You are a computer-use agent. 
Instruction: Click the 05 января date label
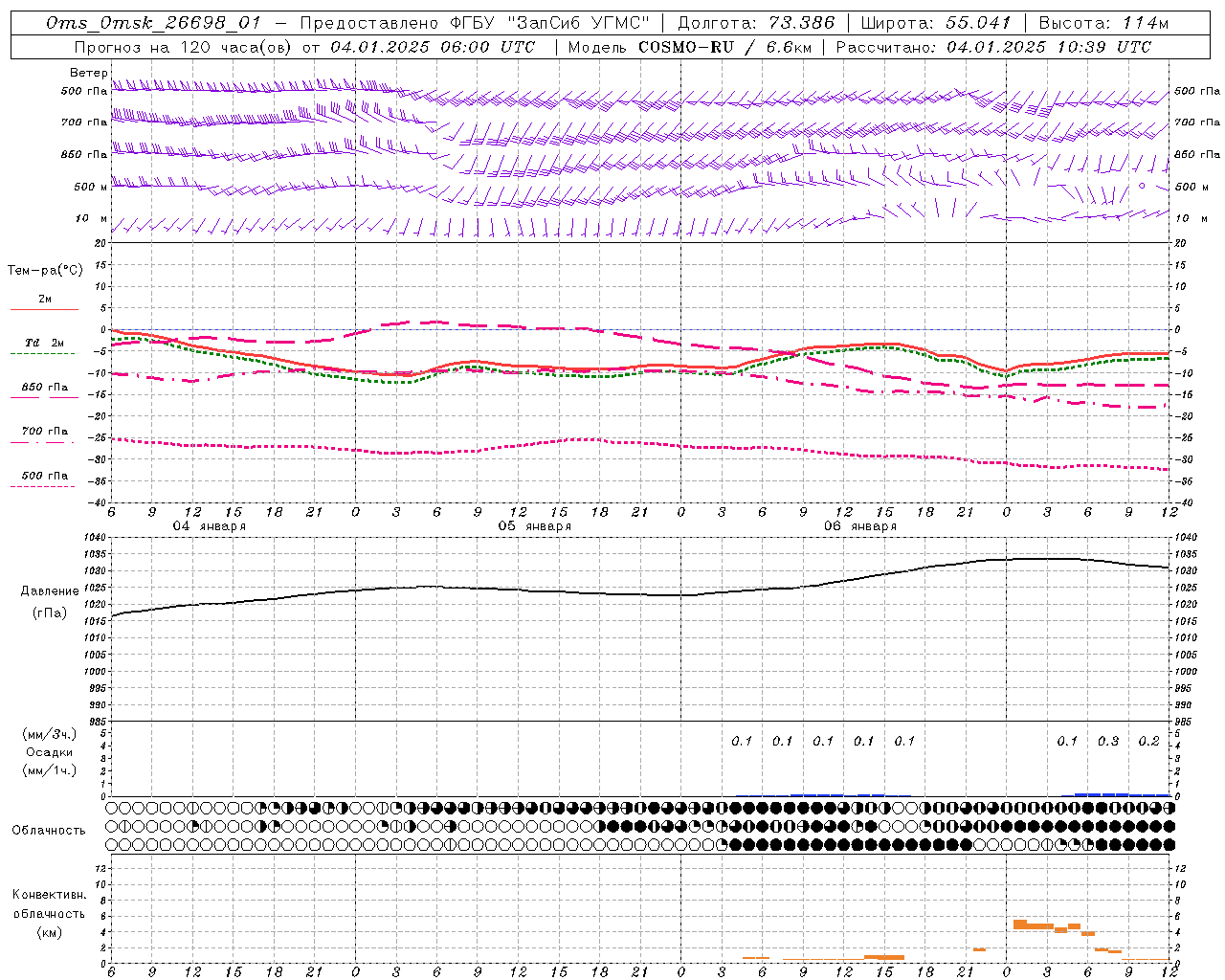tap(534, 526)
